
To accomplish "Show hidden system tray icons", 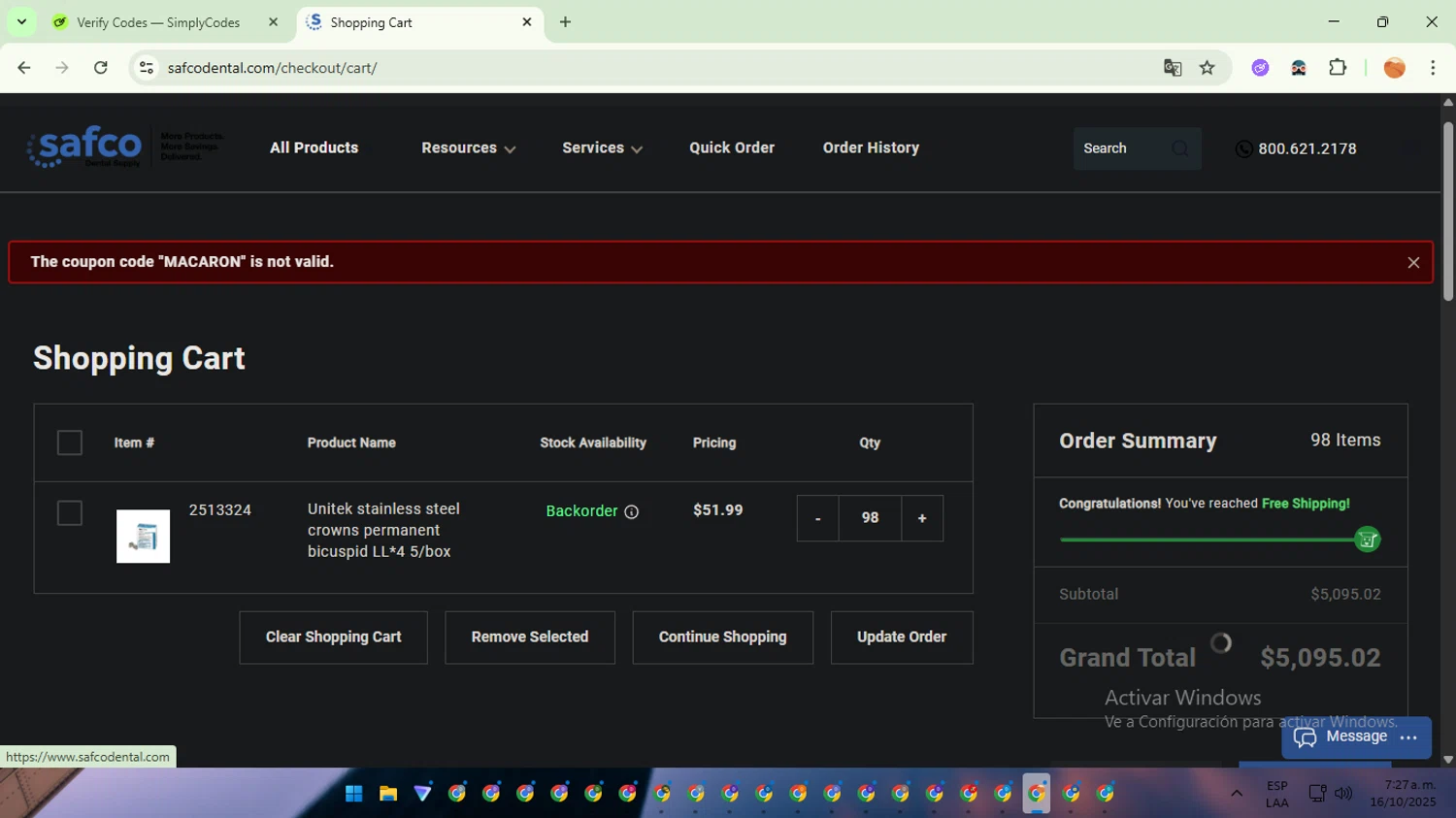I will pos(1237,794).
